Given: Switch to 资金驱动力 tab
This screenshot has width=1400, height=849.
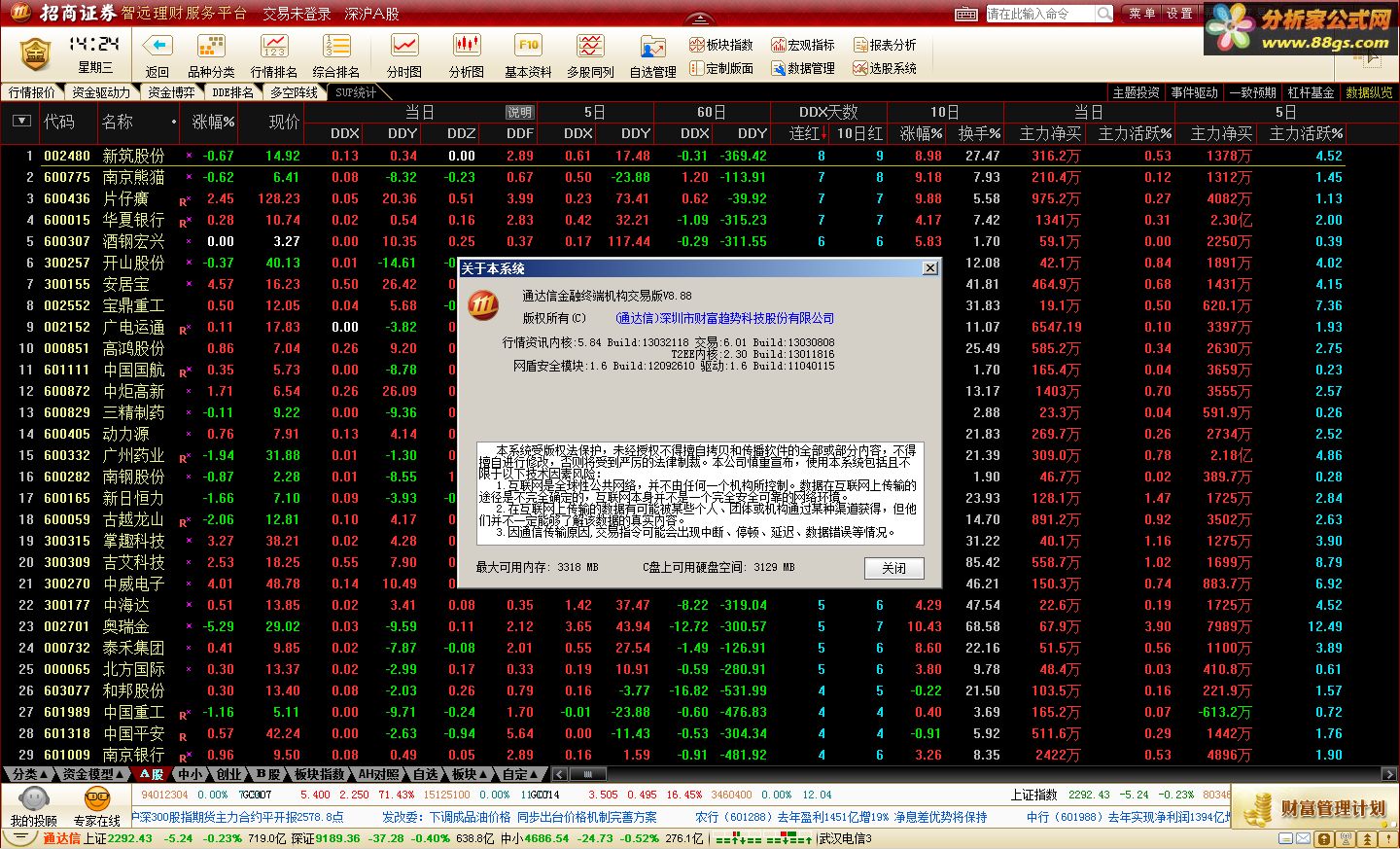Looking at the screenshot, I should coord(100,92).
